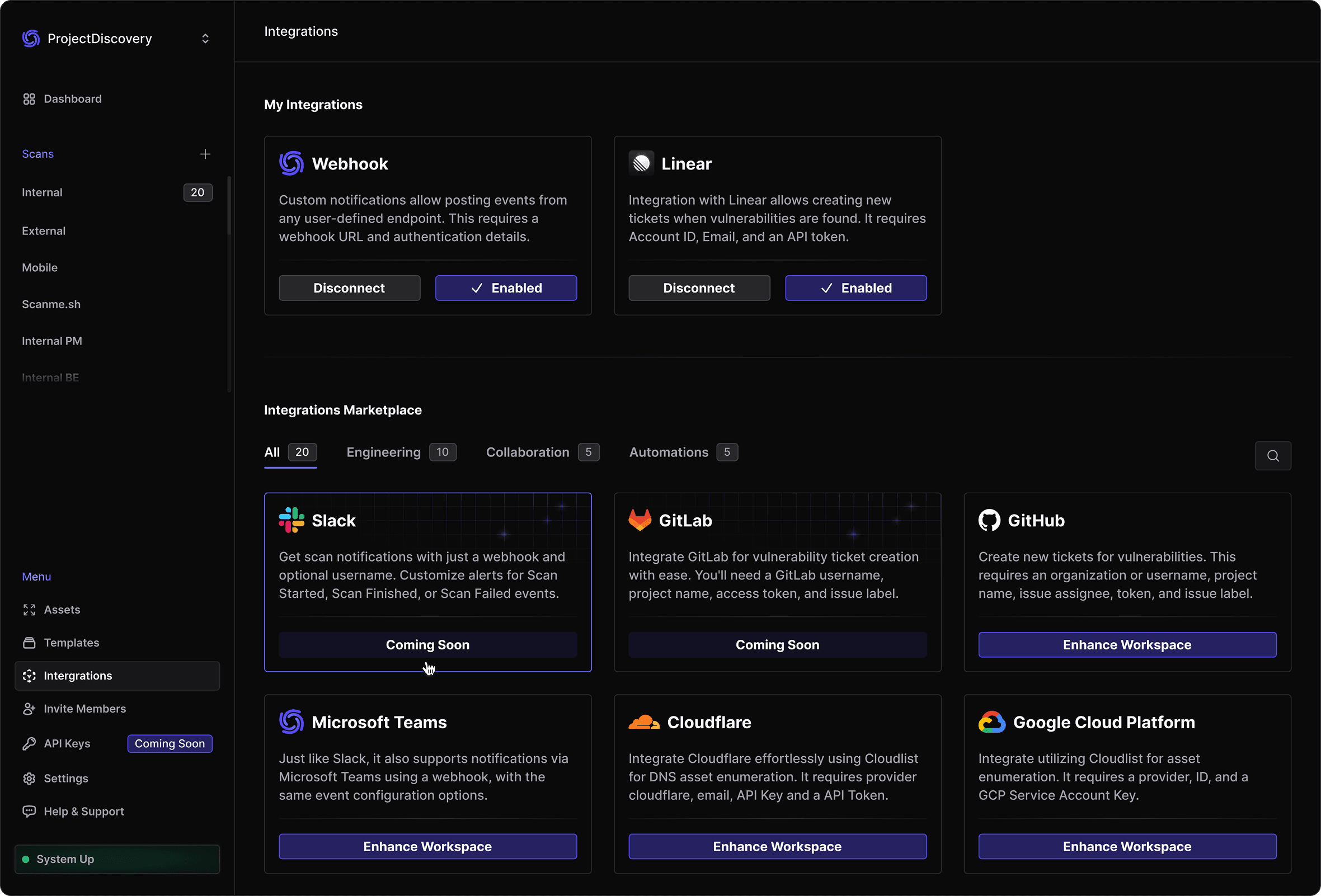The width and height of the screenshot is (1321, 896).
Task: Click the Webhook card logo icon
Action: click(292, 164)
